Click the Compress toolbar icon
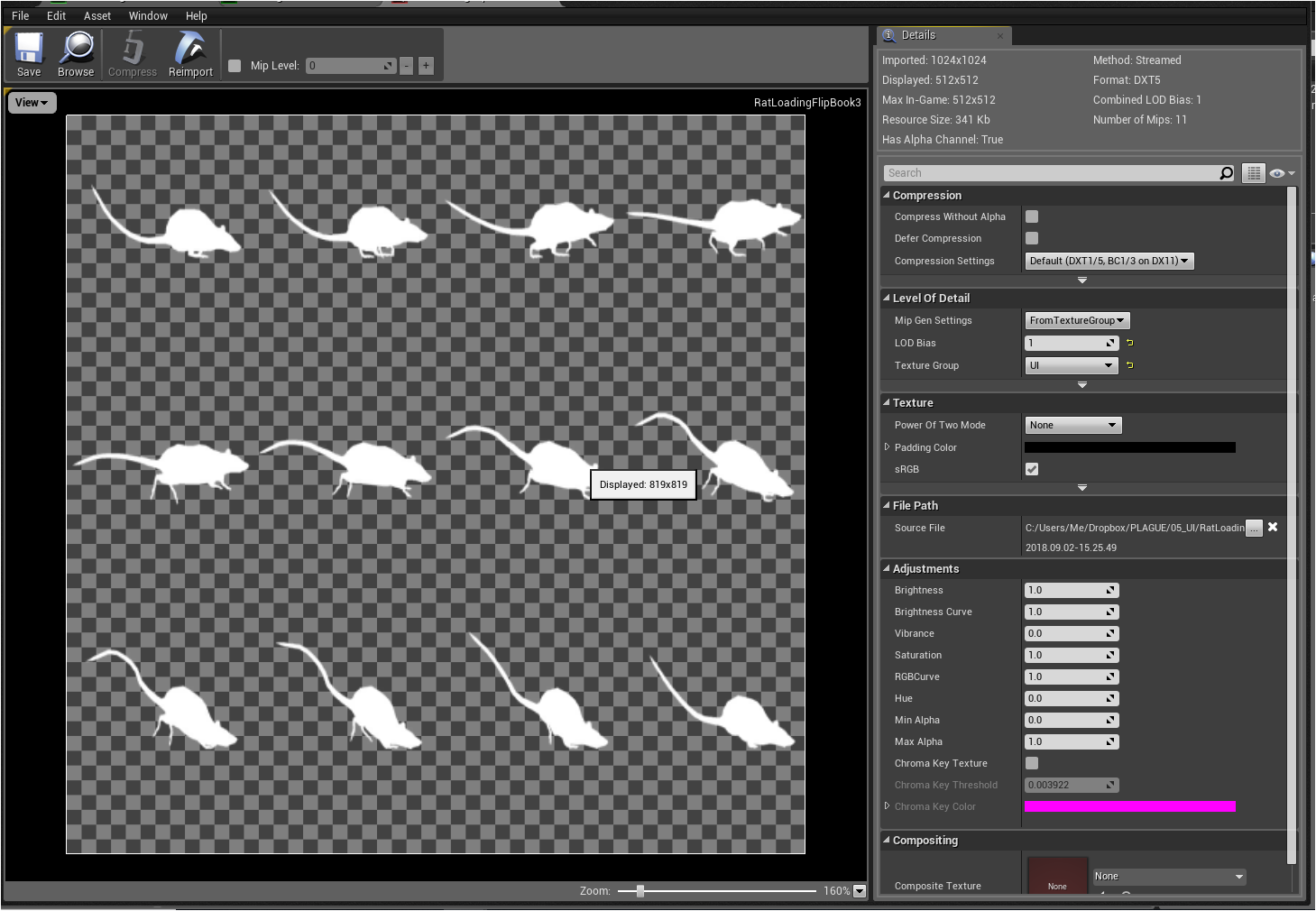The height and width of the screenshot is (911, 1316). pos(133,55)
